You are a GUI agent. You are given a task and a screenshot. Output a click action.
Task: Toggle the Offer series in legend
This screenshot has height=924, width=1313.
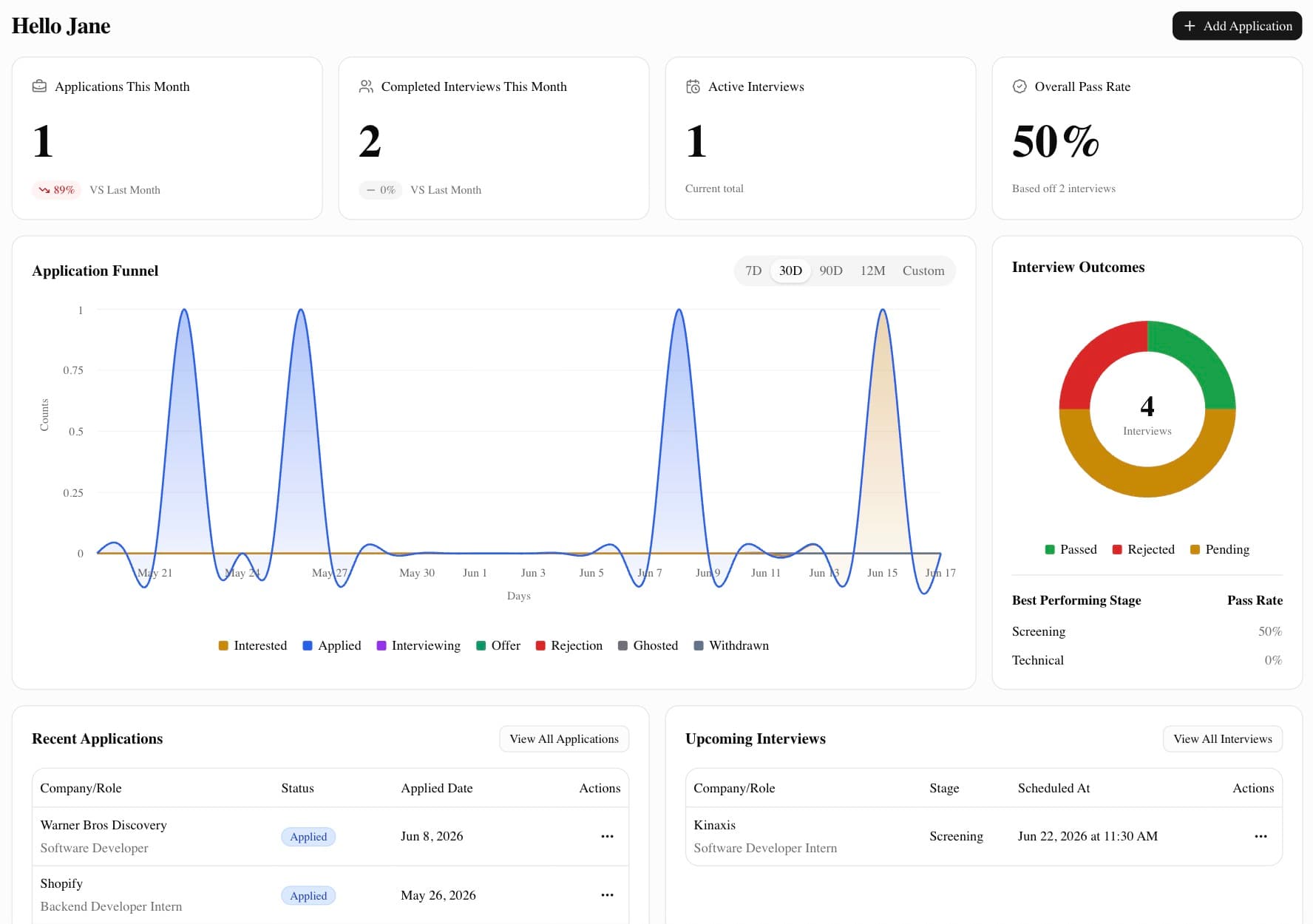(x=498, y=645)
